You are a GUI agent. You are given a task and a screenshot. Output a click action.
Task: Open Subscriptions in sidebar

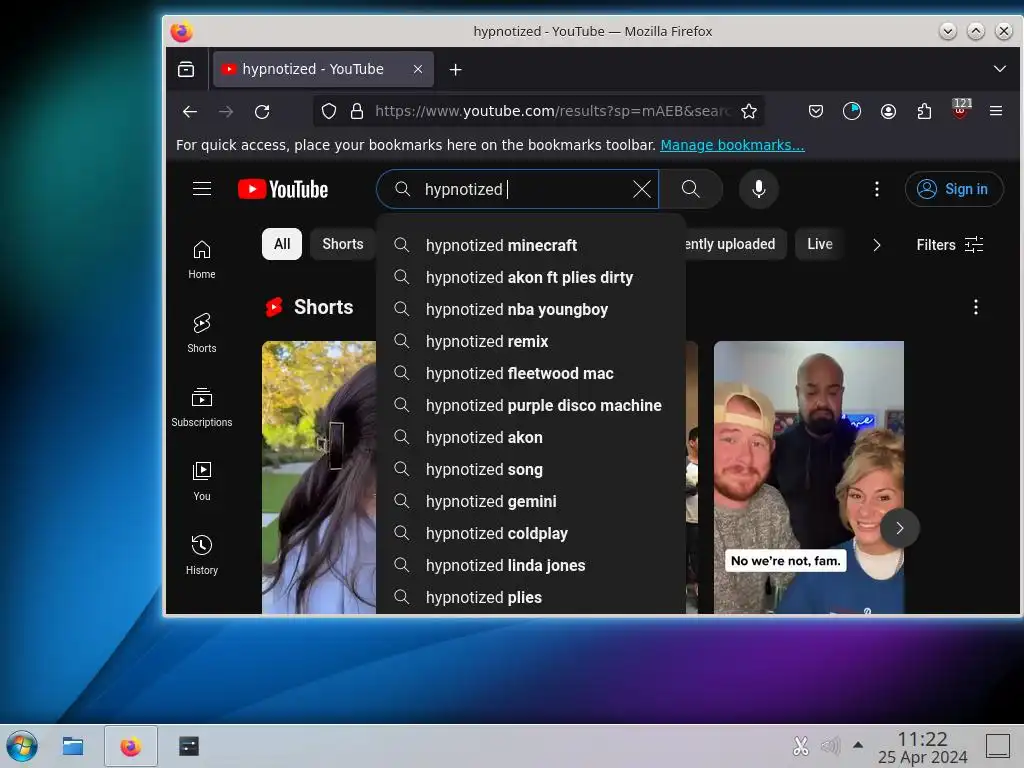pos(202,407)
